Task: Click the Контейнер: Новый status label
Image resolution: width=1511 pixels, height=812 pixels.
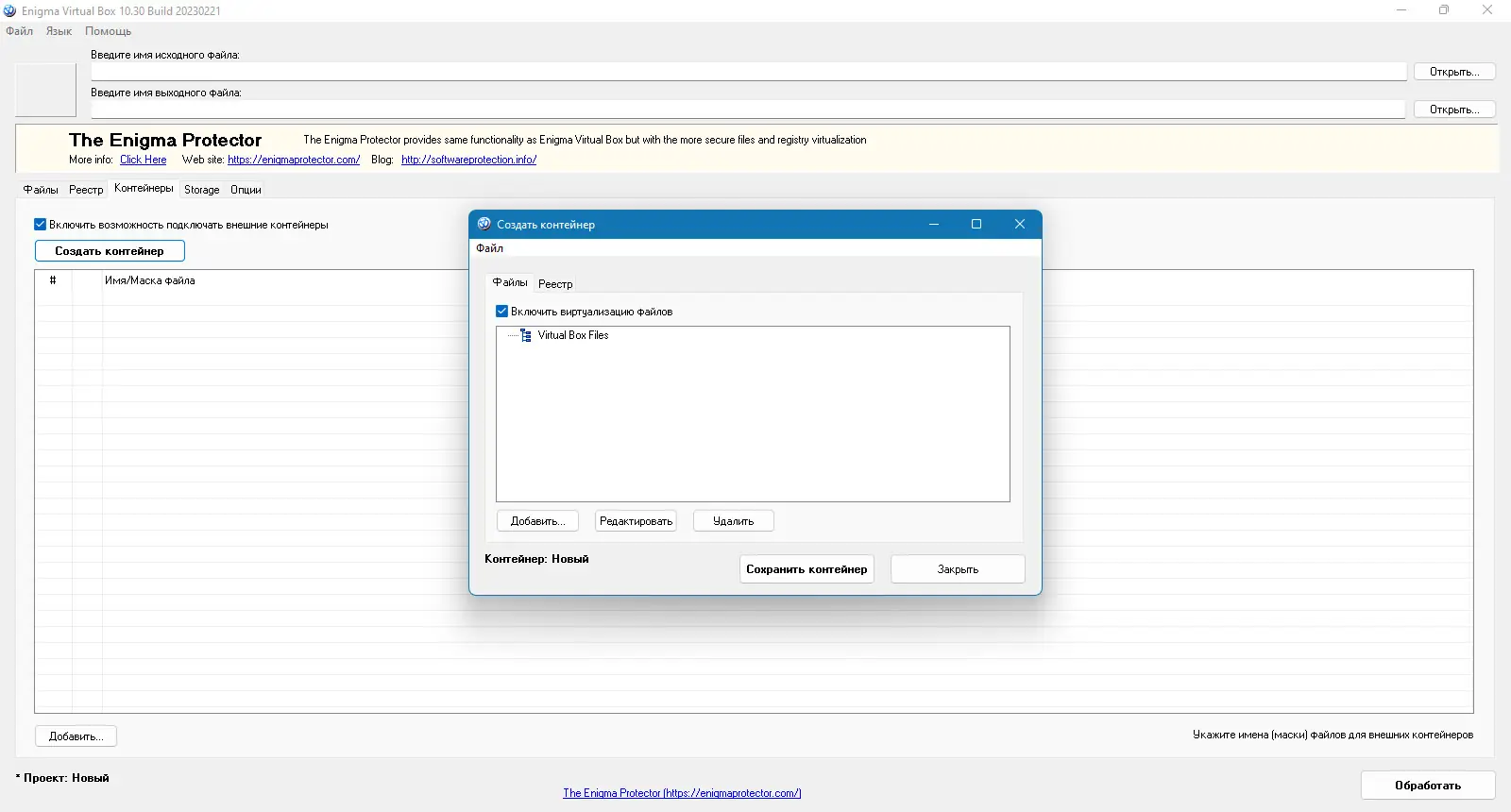Action: [x=536, y=559]
